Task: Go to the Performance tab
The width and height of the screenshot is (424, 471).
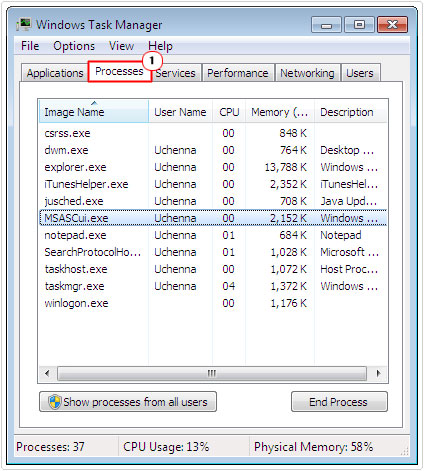Action: [238, 73]
